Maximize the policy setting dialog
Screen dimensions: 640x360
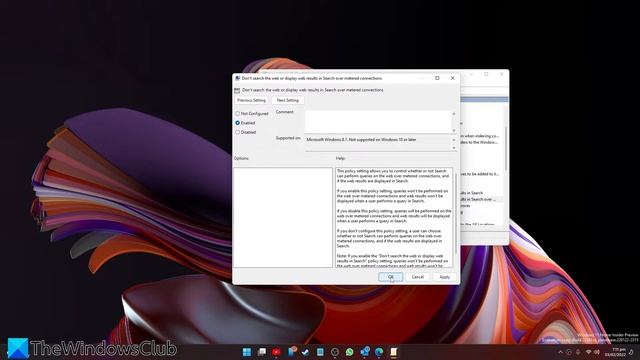click(x=437, y=78)
